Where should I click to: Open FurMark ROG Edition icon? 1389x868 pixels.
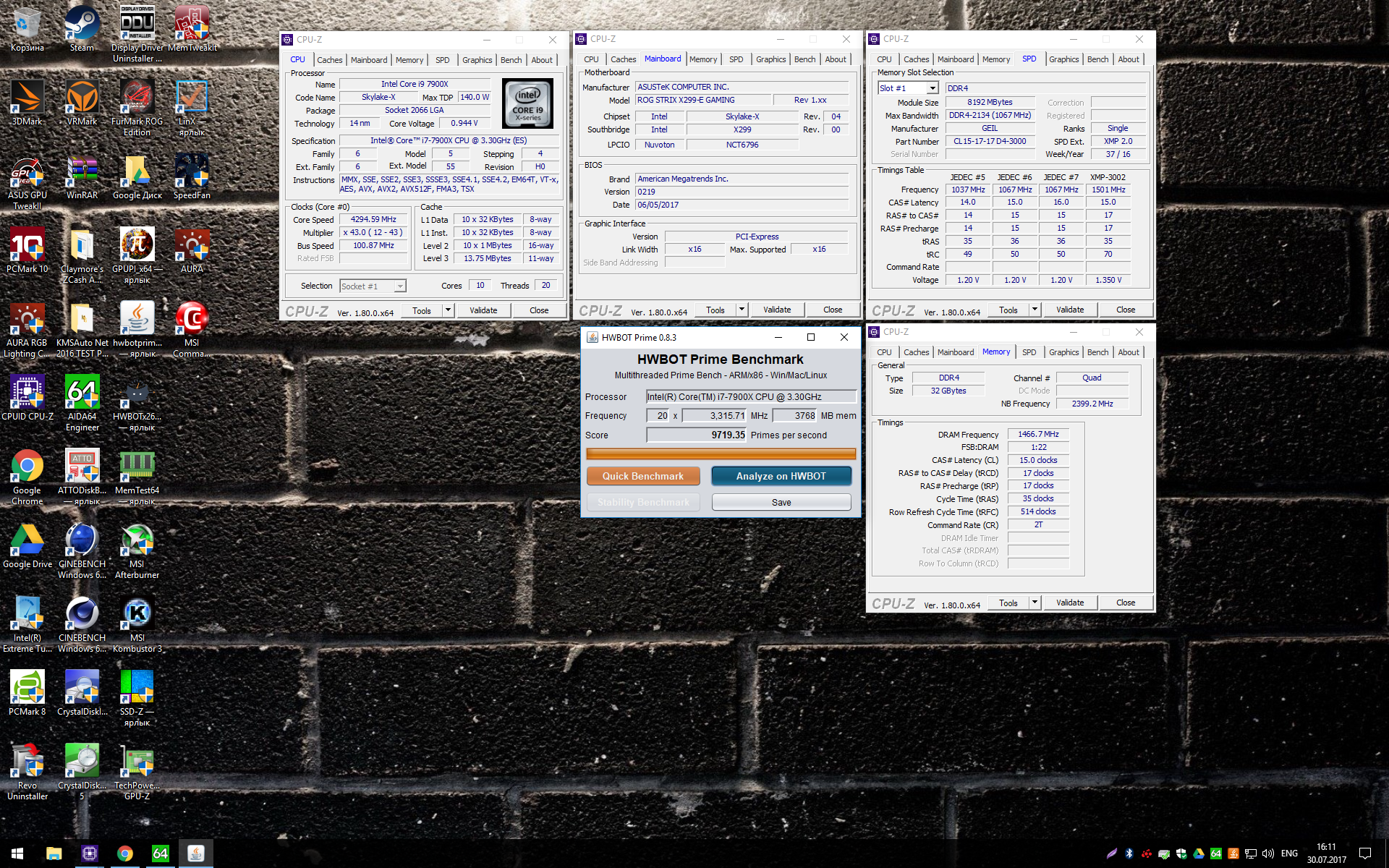click(137, 108)
